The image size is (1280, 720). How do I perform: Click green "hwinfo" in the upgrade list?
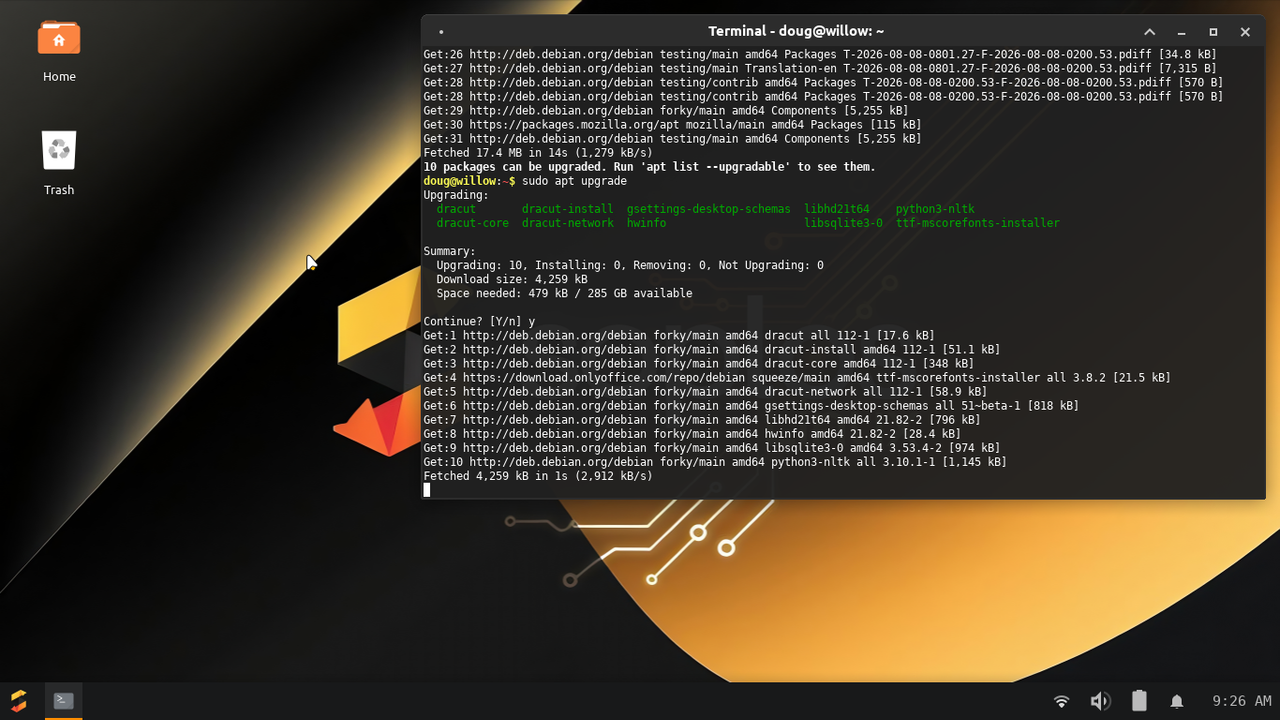pyautogui.click(x=647, y=223)
